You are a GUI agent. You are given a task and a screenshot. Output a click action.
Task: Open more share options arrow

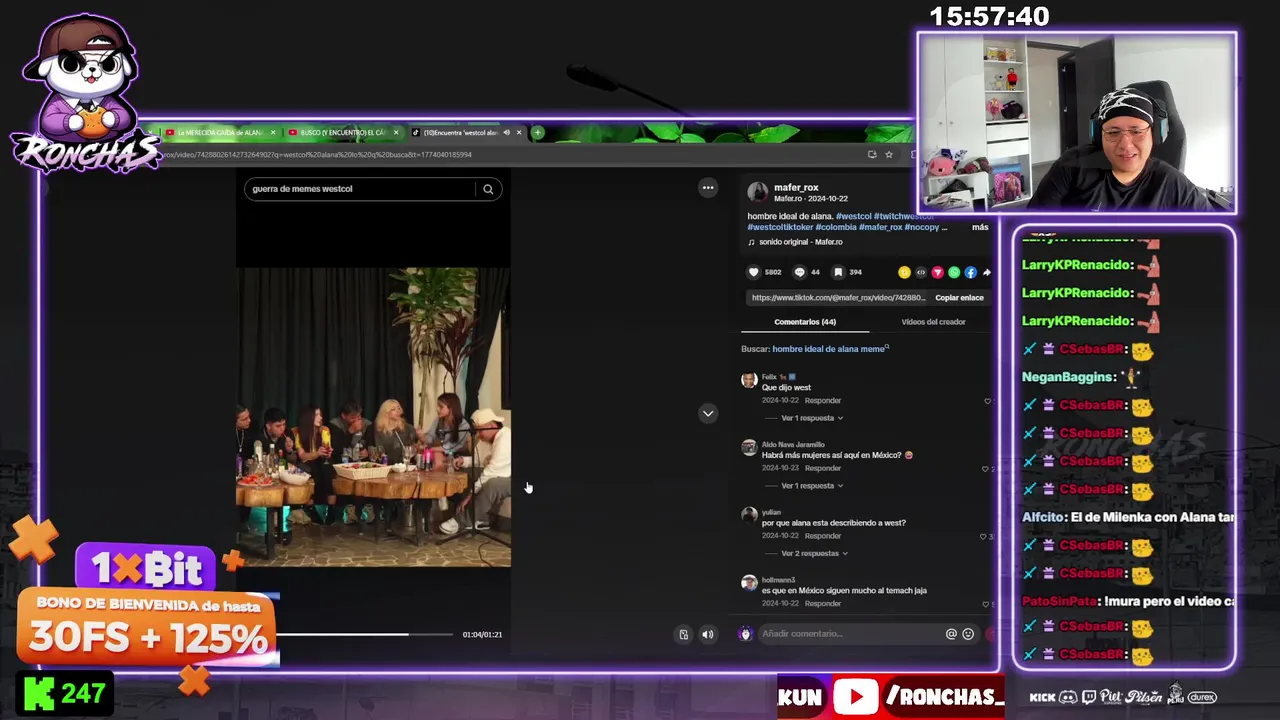point(986,272)
